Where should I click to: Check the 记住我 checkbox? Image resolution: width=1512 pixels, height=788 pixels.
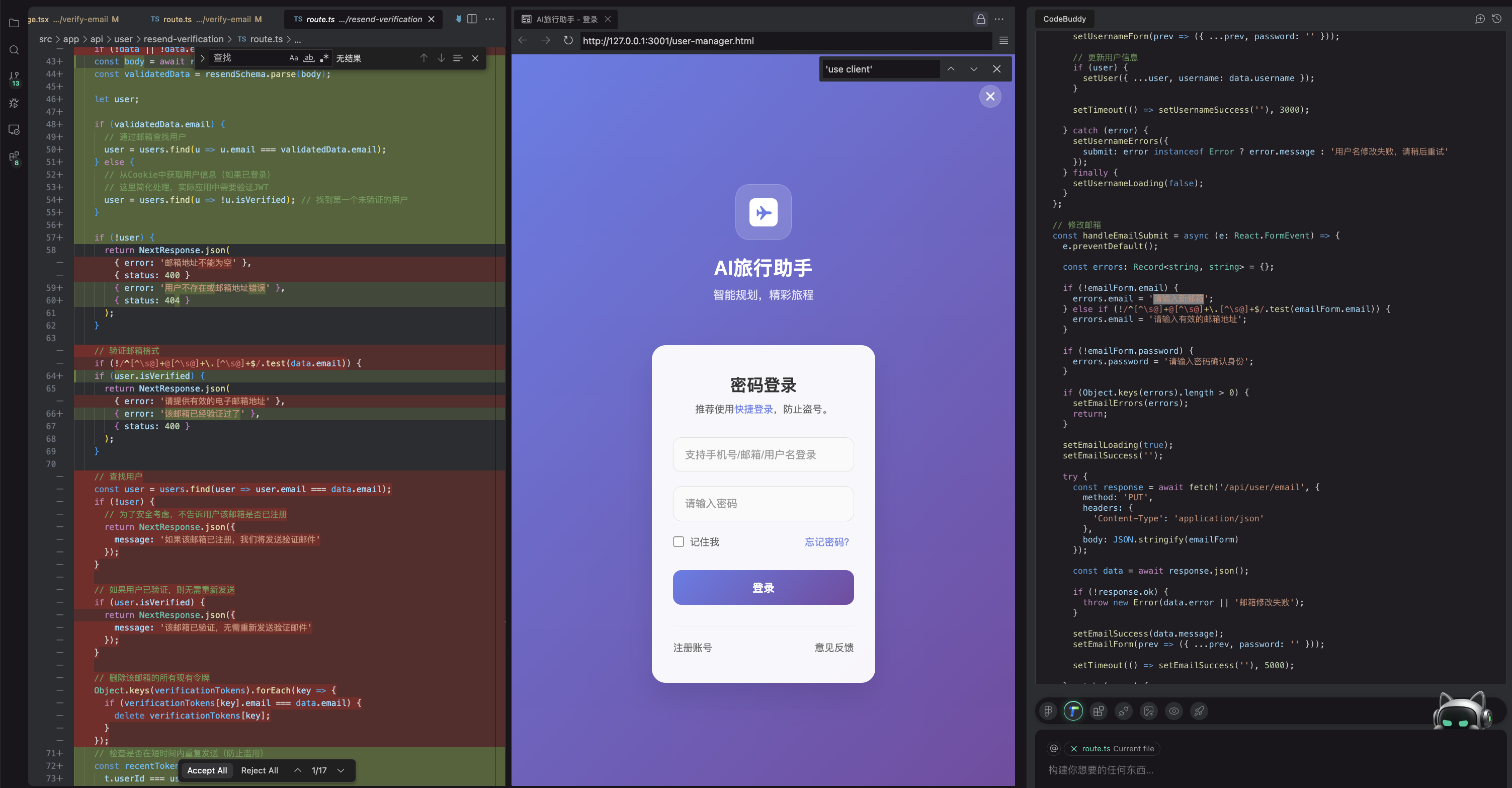(679, 541)
